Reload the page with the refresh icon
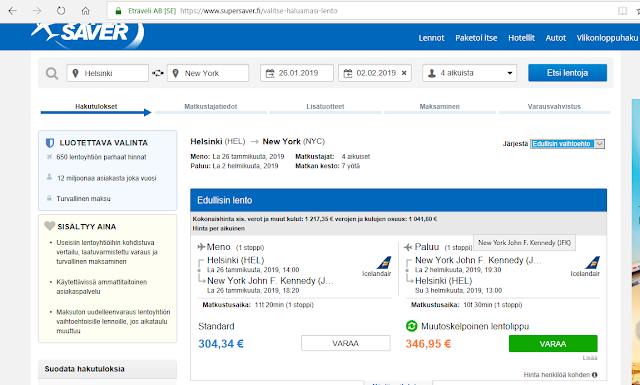Image resolution: width=640 pixels, height=385 pixels. click(61, 11)
